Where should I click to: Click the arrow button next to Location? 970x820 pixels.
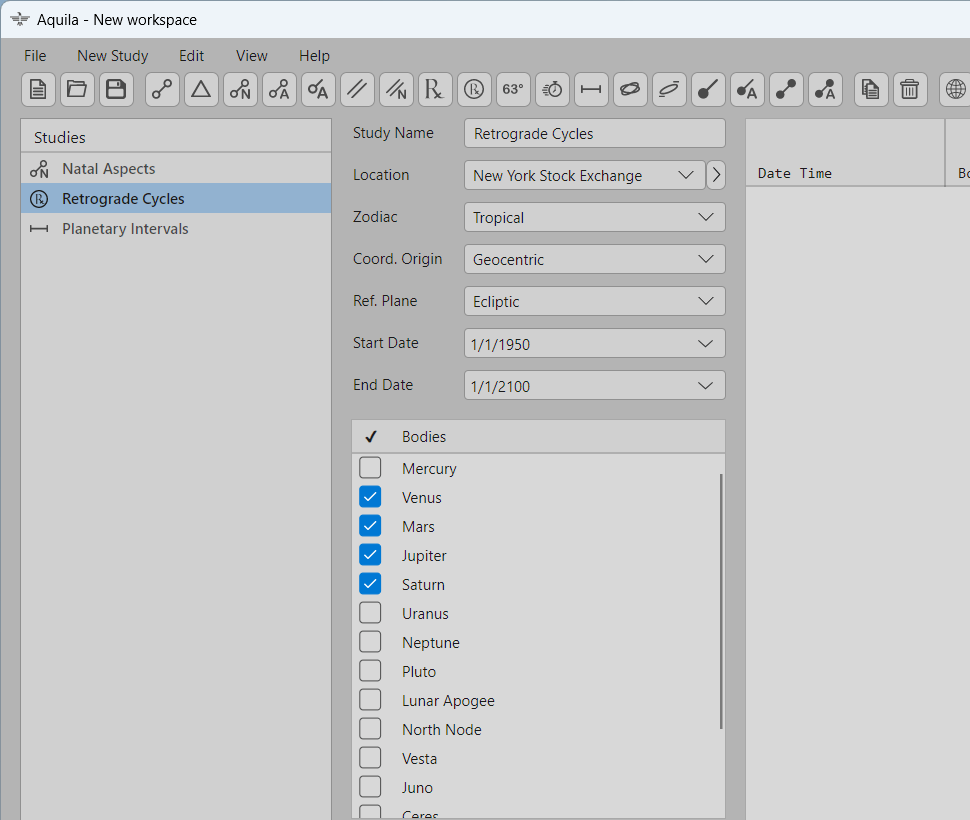coord(716,175)
